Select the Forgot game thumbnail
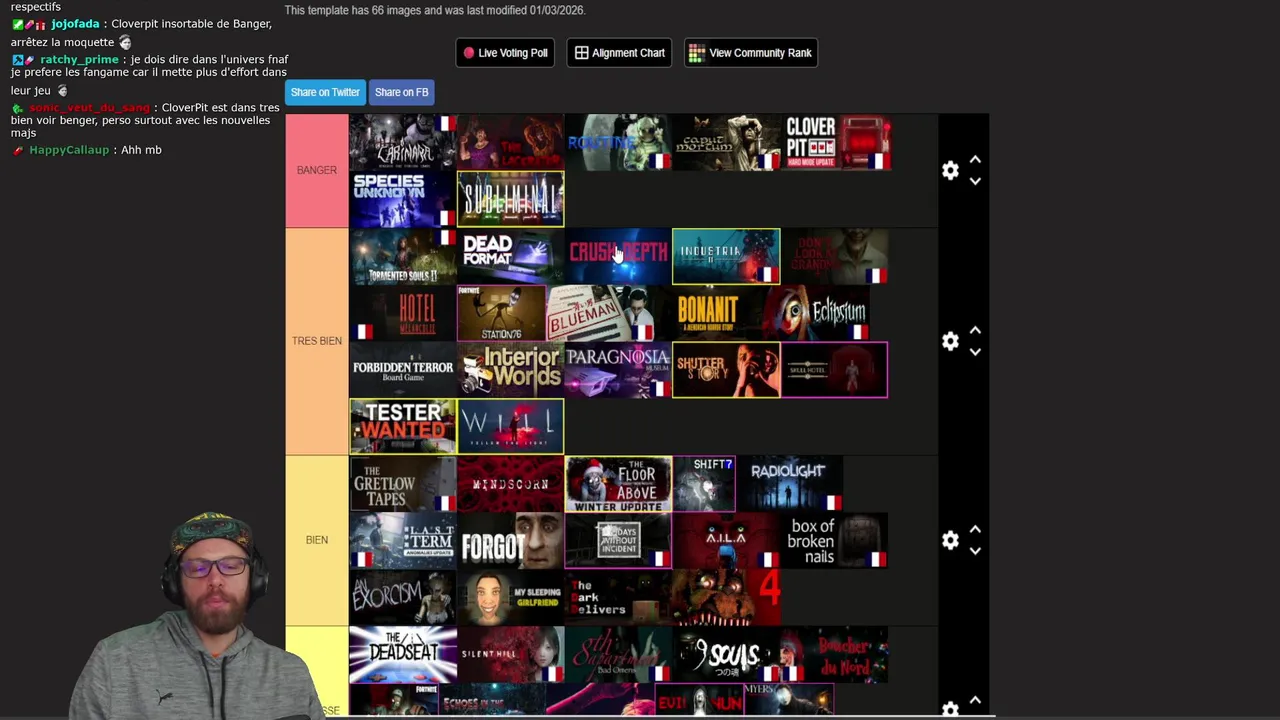Viewport: 1280px width, 720px height. pyautogui.click(x=510, y=541)
